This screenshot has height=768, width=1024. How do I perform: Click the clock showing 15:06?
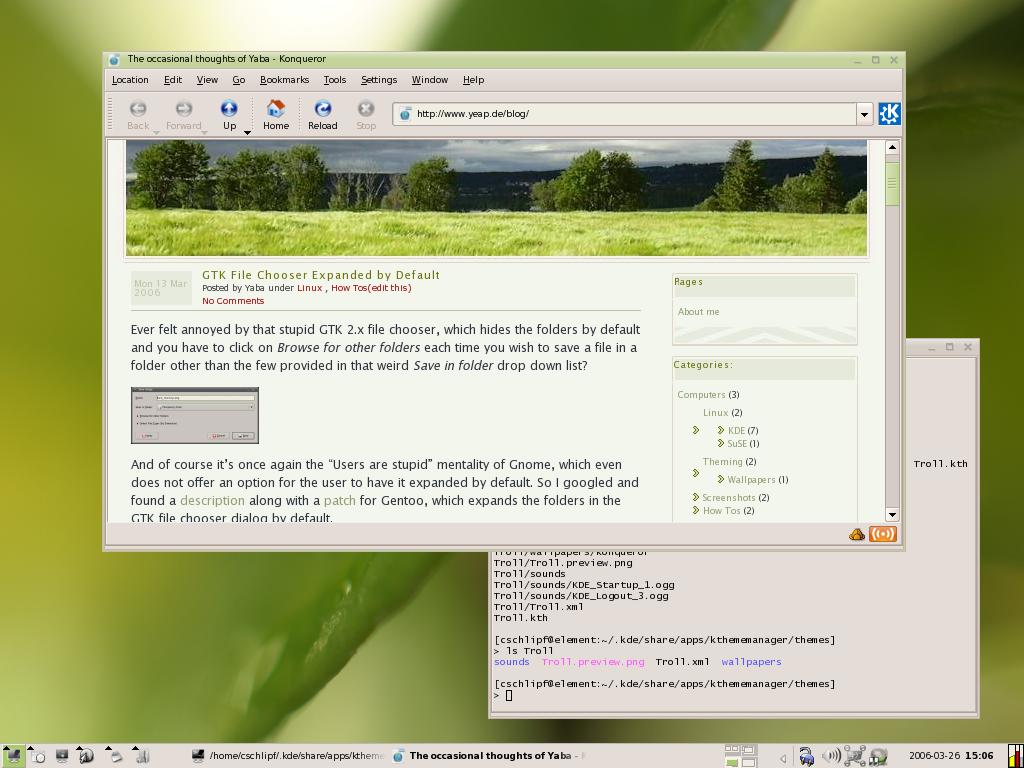[x=979, y=756]
